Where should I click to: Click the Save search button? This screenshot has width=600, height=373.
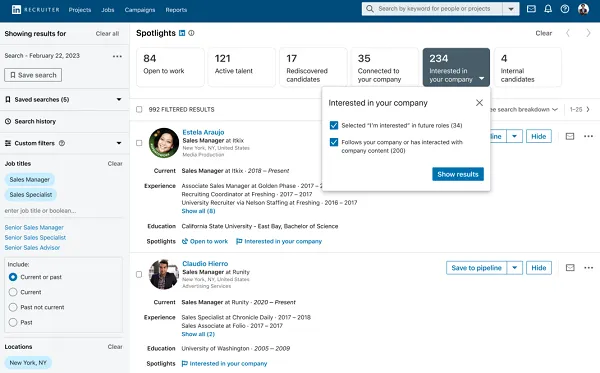(x=33, y=75)
